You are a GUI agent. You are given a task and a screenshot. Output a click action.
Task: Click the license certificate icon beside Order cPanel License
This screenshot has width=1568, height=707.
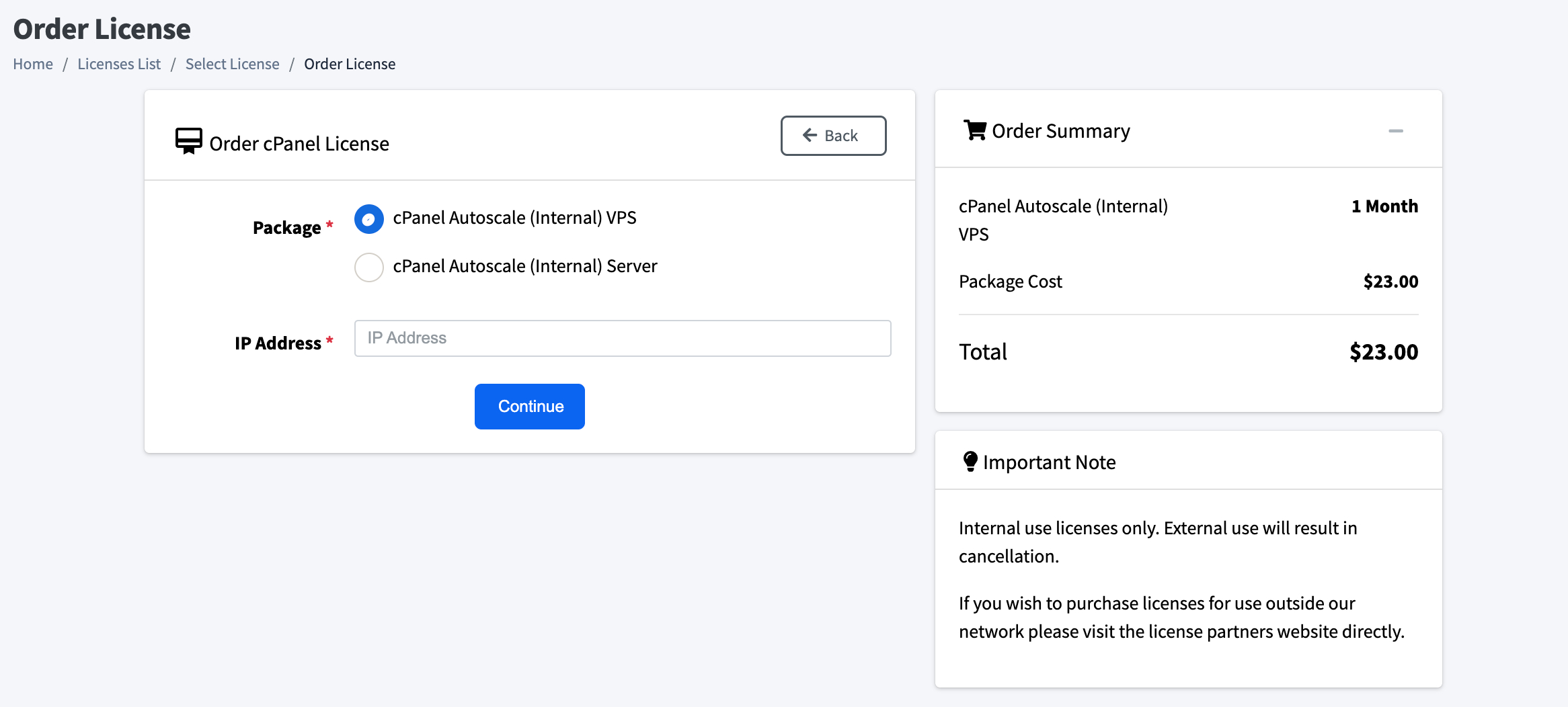coord(188,141)
